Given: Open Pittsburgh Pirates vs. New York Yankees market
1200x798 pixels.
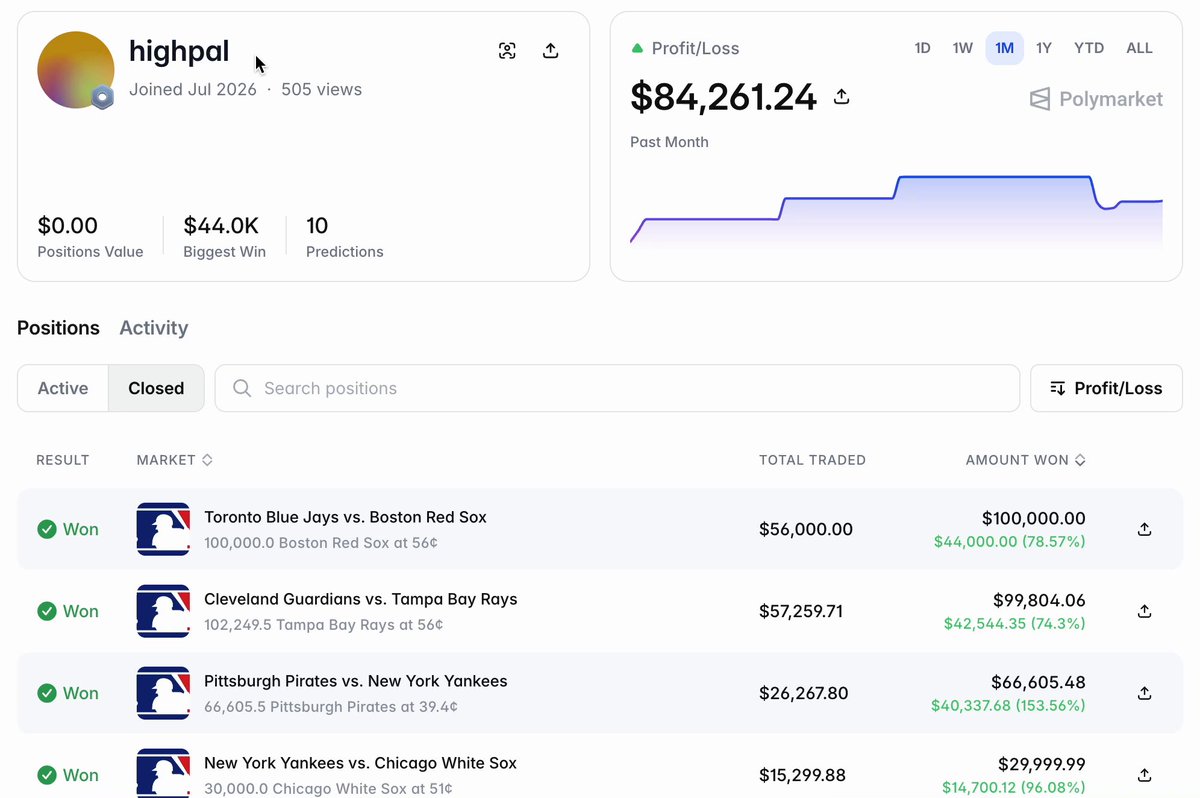Looking at the screenshot, I should [356, 681].
